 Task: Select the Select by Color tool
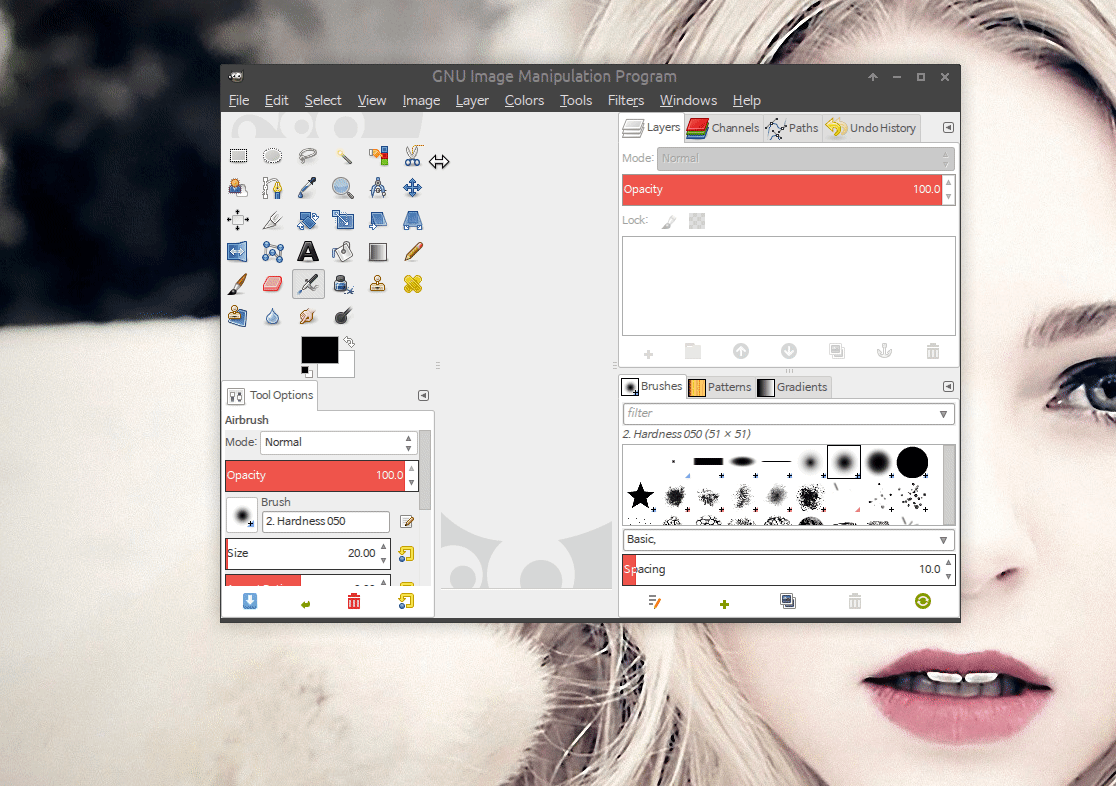378,155
